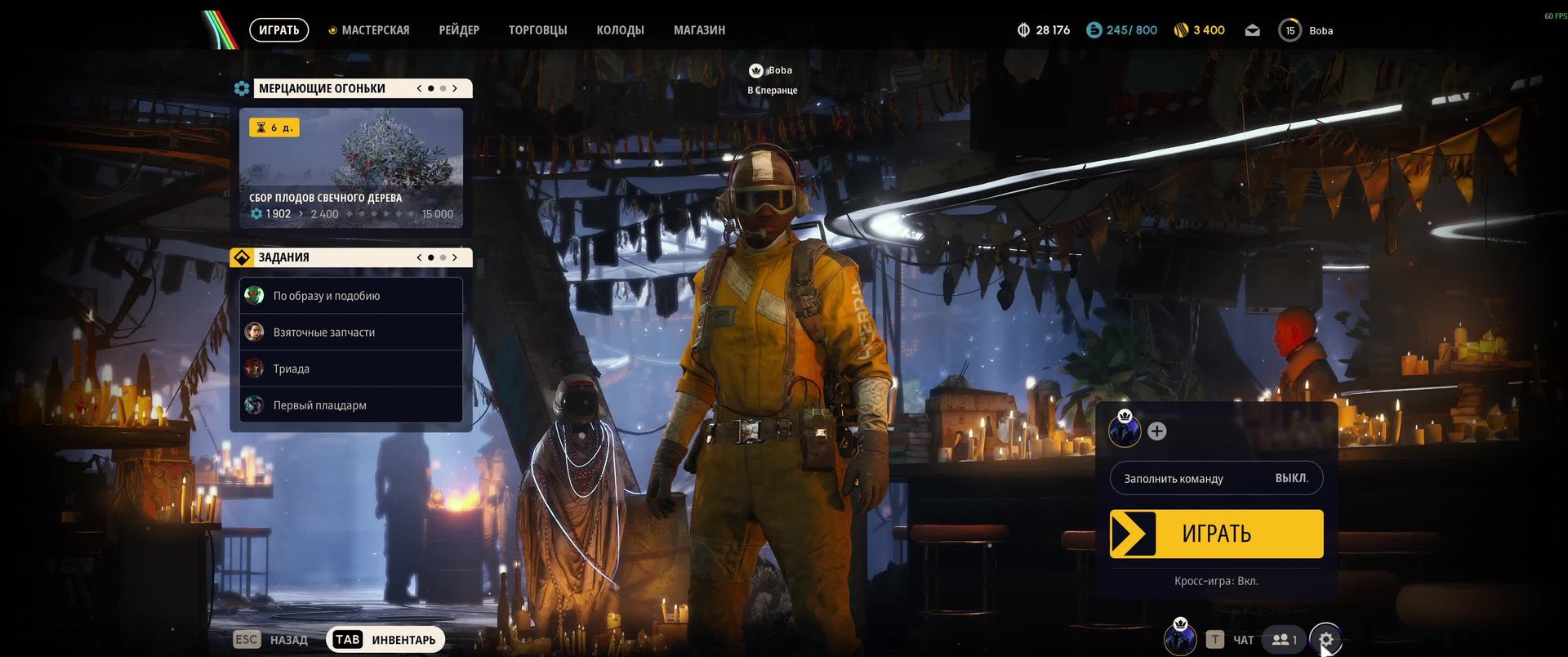Click the party leader avatar in squad panel
Screen dimensions: 1568x657
coord(1125,430)
